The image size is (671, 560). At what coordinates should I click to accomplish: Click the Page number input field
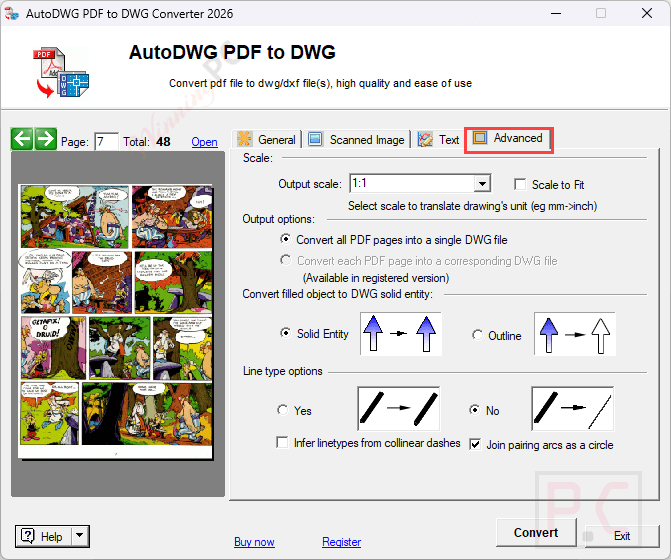pos(106,141)
